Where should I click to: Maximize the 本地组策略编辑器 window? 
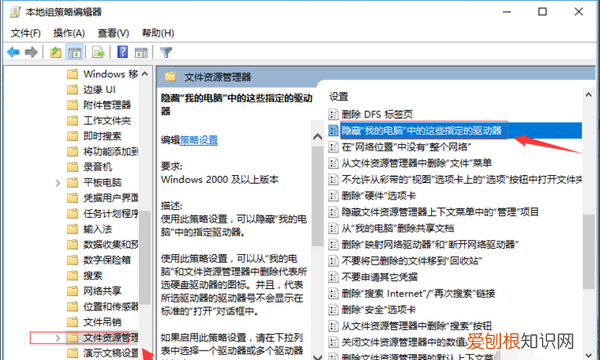[x=542, y=12]
